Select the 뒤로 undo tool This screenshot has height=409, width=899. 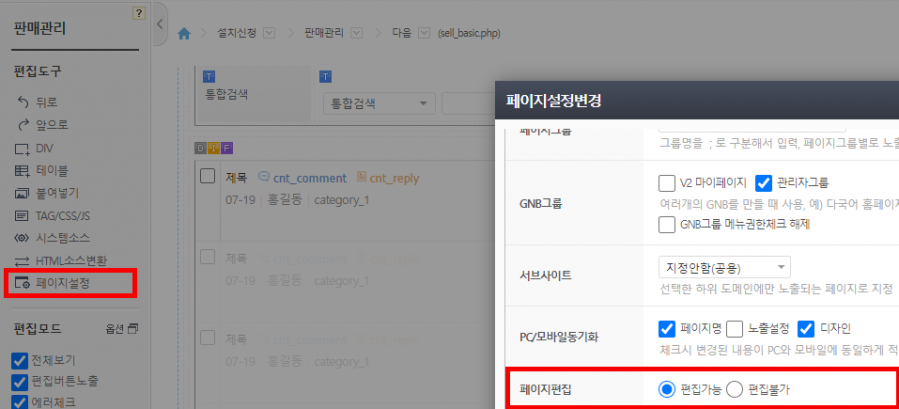(x=38, y=102)
